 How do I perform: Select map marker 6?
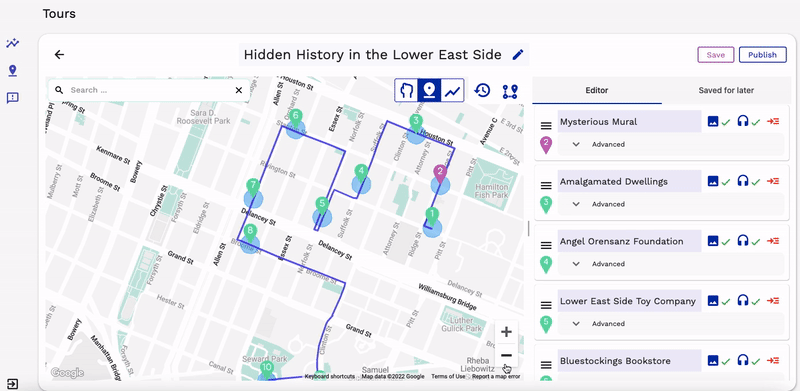pyautogui.click(x=295, y=118)
